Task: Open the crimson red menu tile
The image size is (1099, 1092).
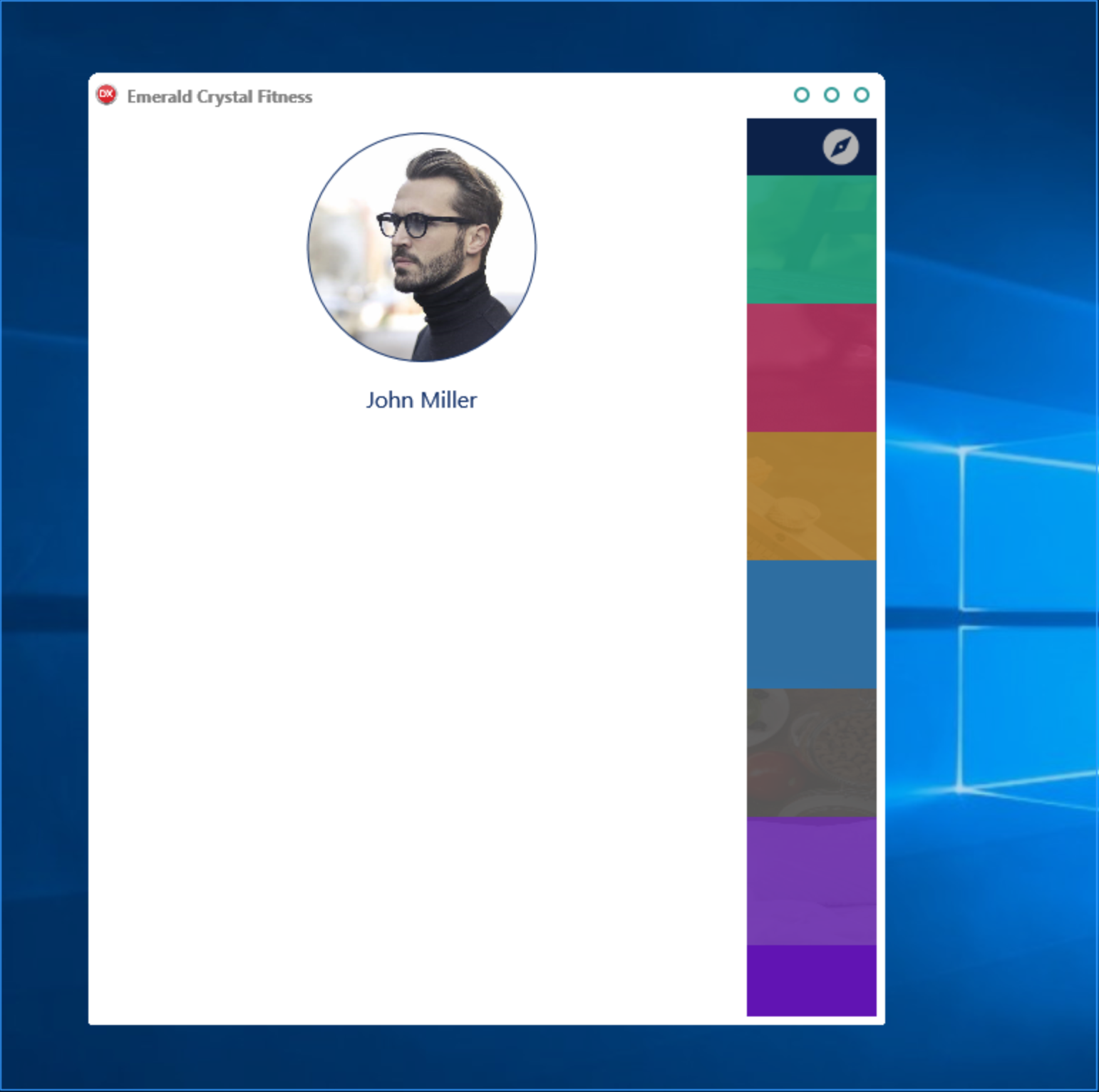Action: (811, 368)
